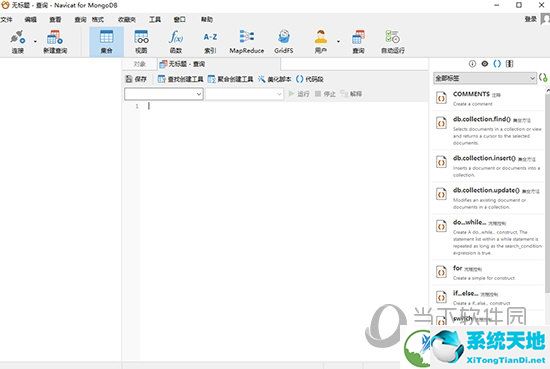Screen dimensions: 550x369
Task: Click the MapReduce toolbar icon
Action: (x=247, y=41)
